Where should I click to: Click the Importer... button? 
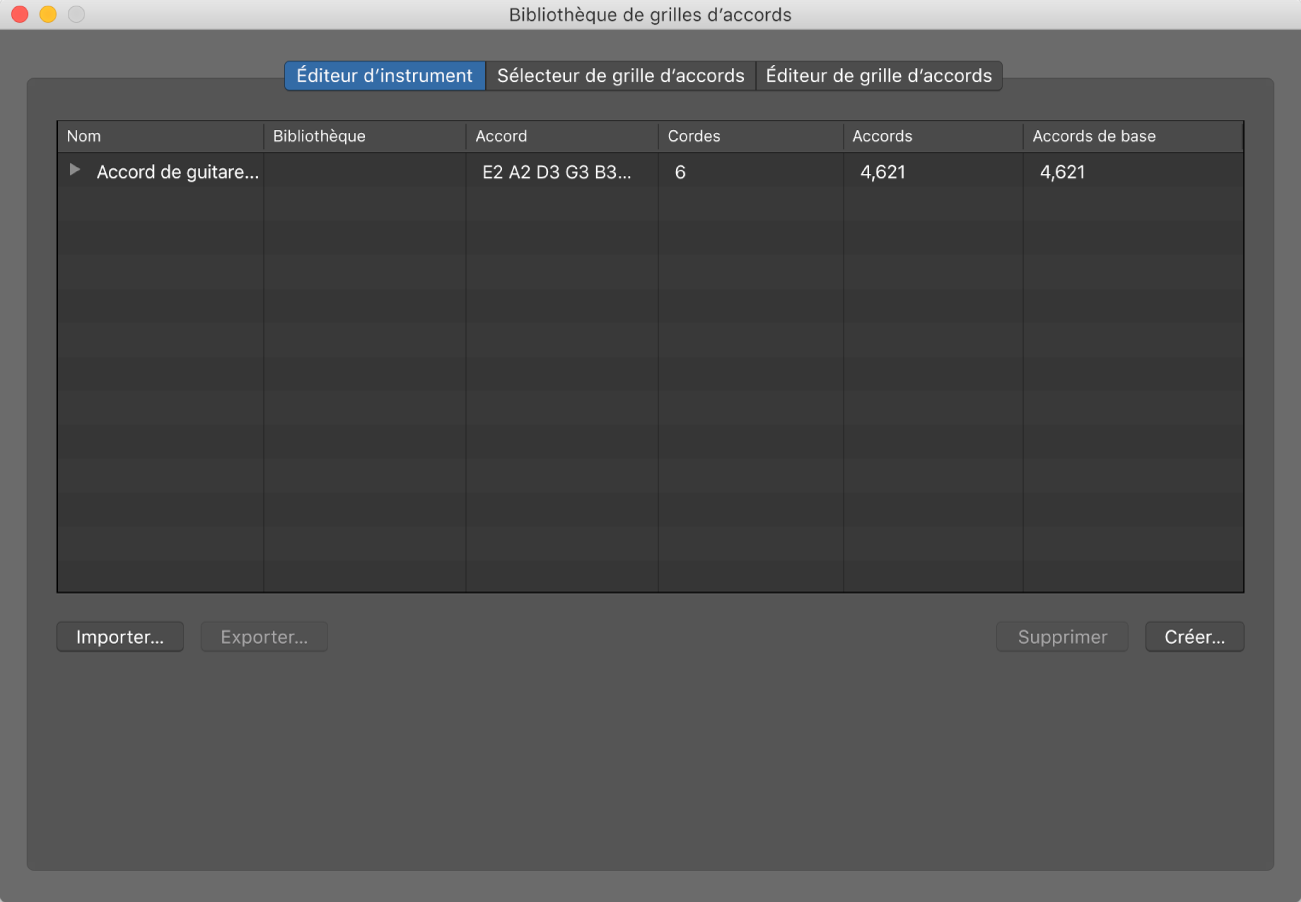point(120,637)
